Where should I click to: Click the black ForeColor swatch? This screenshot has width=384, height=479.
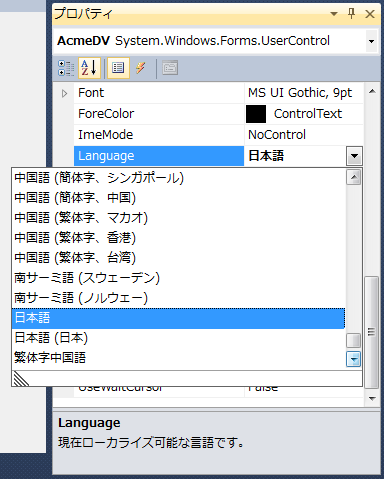coord(256,114)
